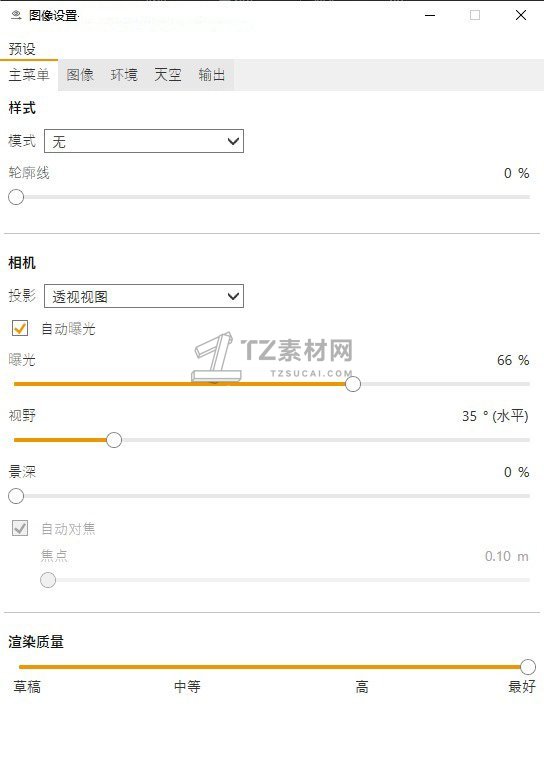The height and width of the screenshot is (772, 544).
Task: Minimize the 图像设置 window
Action: point(430,15)
